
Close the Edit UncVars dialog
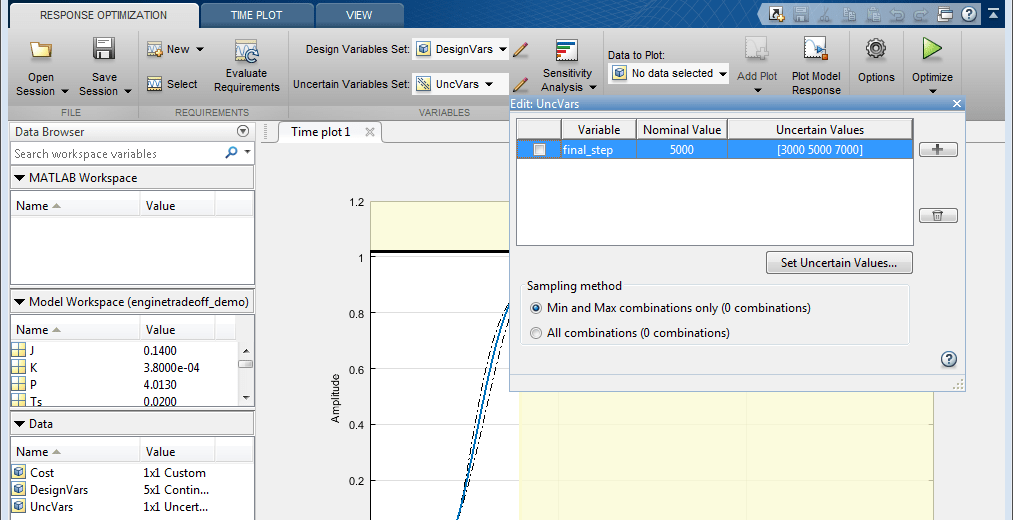point(957,103)
